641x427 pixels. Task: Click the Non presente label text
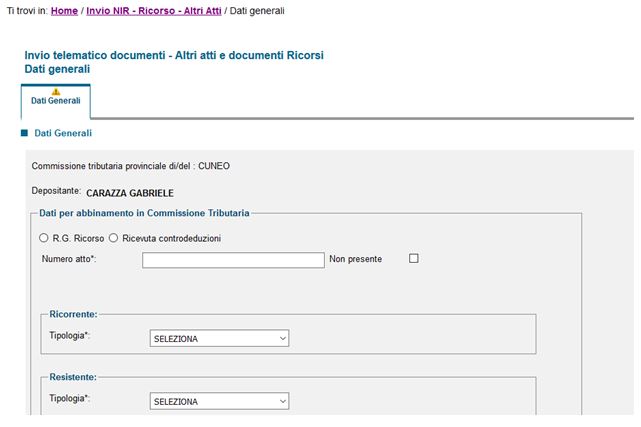356,259
